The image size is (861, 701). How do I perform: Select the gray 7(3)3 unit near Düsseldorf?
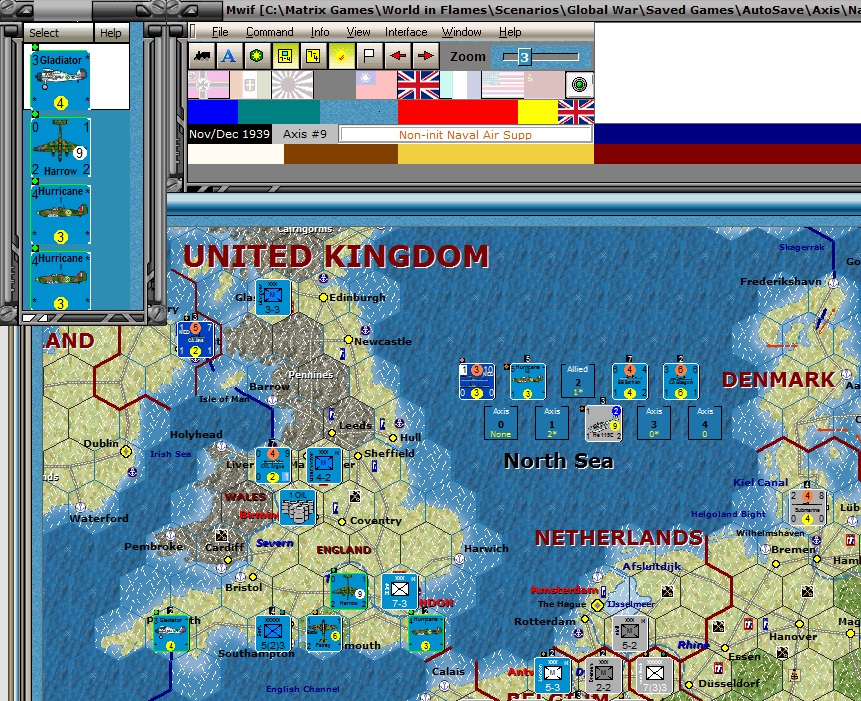(655, 675)
